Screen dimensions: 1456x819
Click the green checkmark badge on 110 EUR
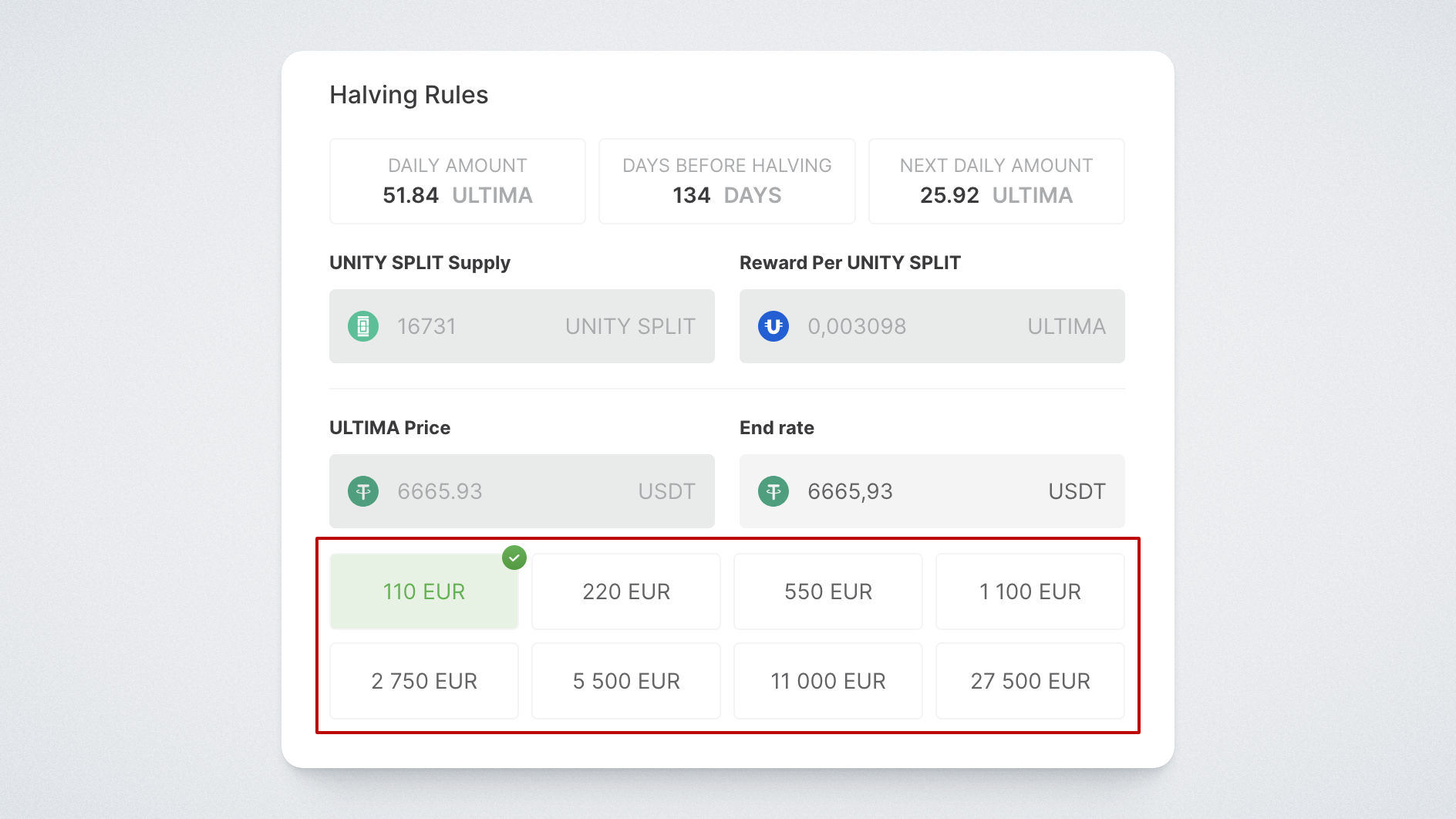tap(514, 558)
